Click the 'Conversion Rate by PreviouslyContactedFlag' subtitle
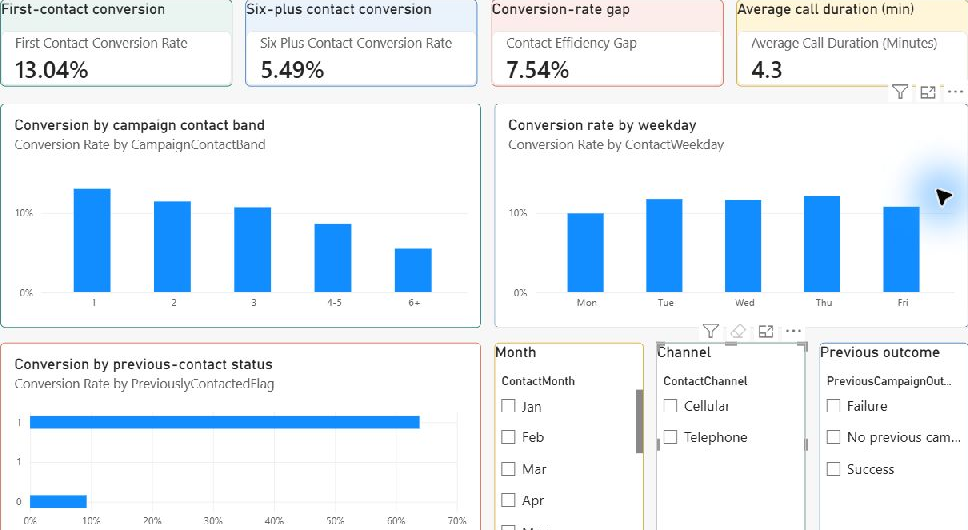This screenshot has height=530, width=968. pyautogui.click(x=144, y=384)
